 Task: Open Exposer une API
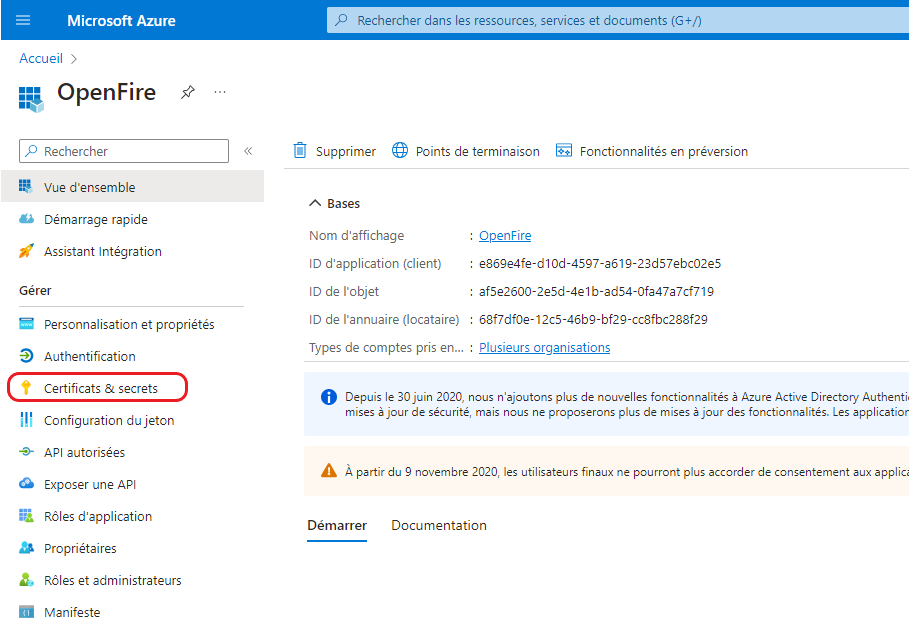click(x=90, y=484)
